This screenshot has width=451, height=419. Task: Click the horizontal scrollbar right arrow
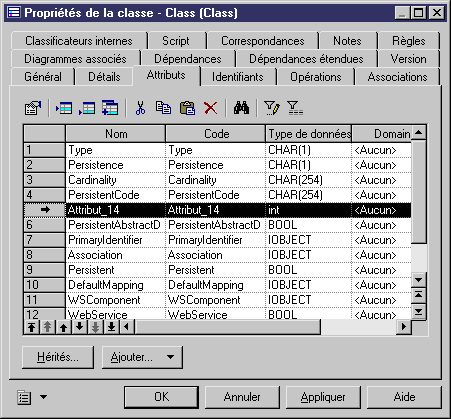click(x=404, y=326)
